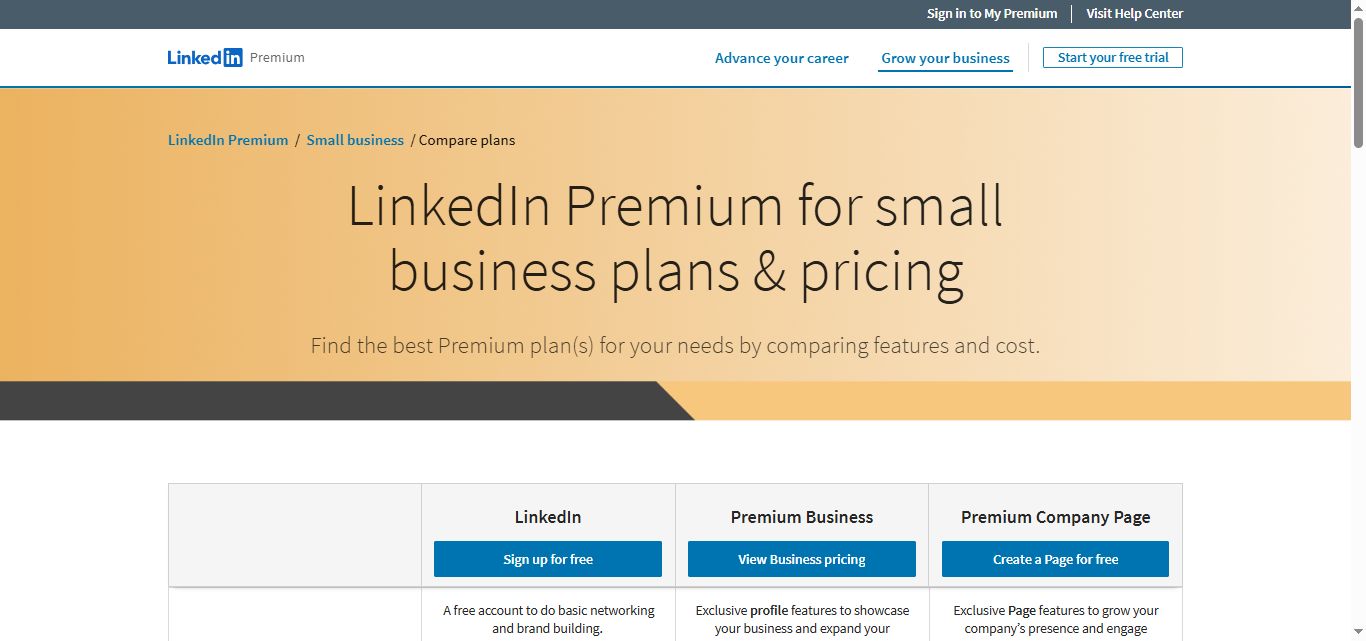Select the 'Premium' label next to the logo
The height and width of the screenshot is (641, 1366).
click(277, 57)
